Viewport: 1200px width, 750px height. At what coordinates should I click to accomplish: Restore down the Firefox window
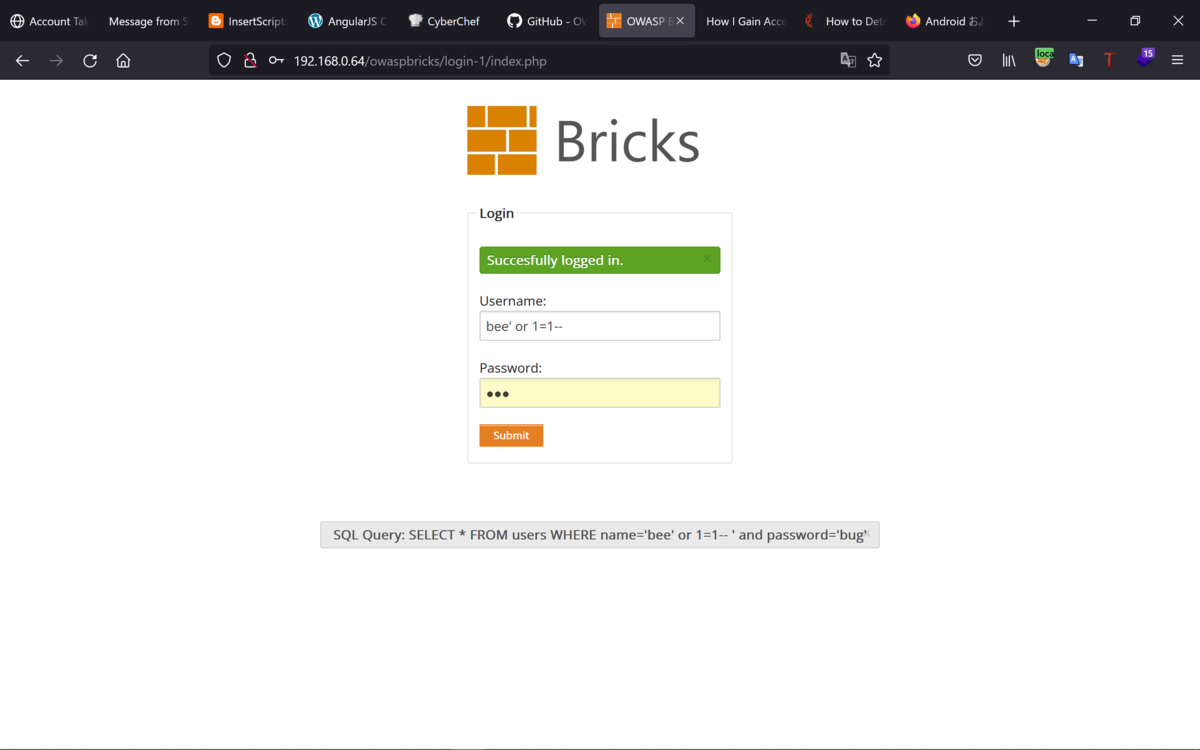[1135, 21]
